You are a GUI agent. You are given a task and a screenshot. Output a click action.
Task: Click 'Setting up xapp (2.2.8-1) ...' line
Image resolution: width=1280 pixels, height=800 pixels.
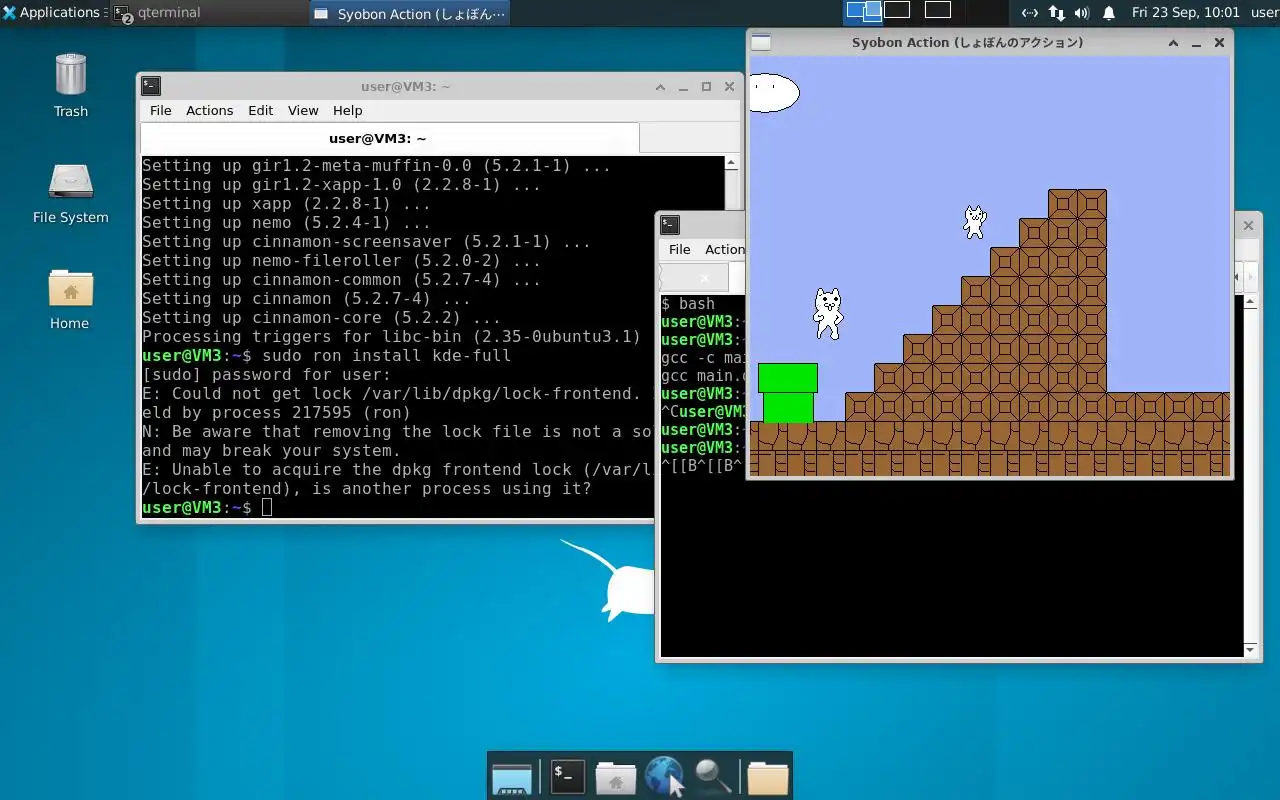coord(286,204)
